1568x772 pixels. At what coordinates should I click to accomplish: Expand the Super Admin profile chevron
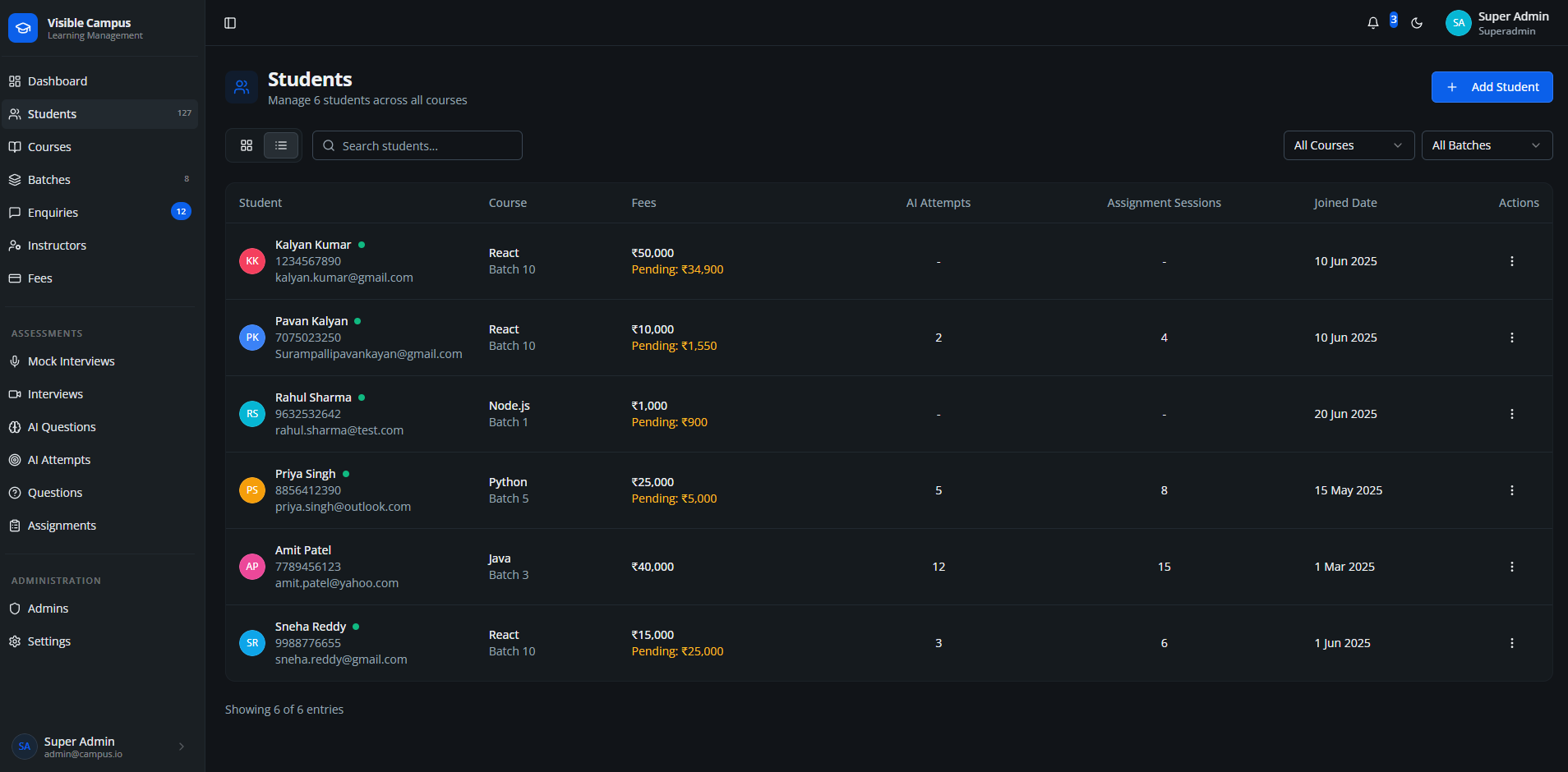click(x=181, y=746)
